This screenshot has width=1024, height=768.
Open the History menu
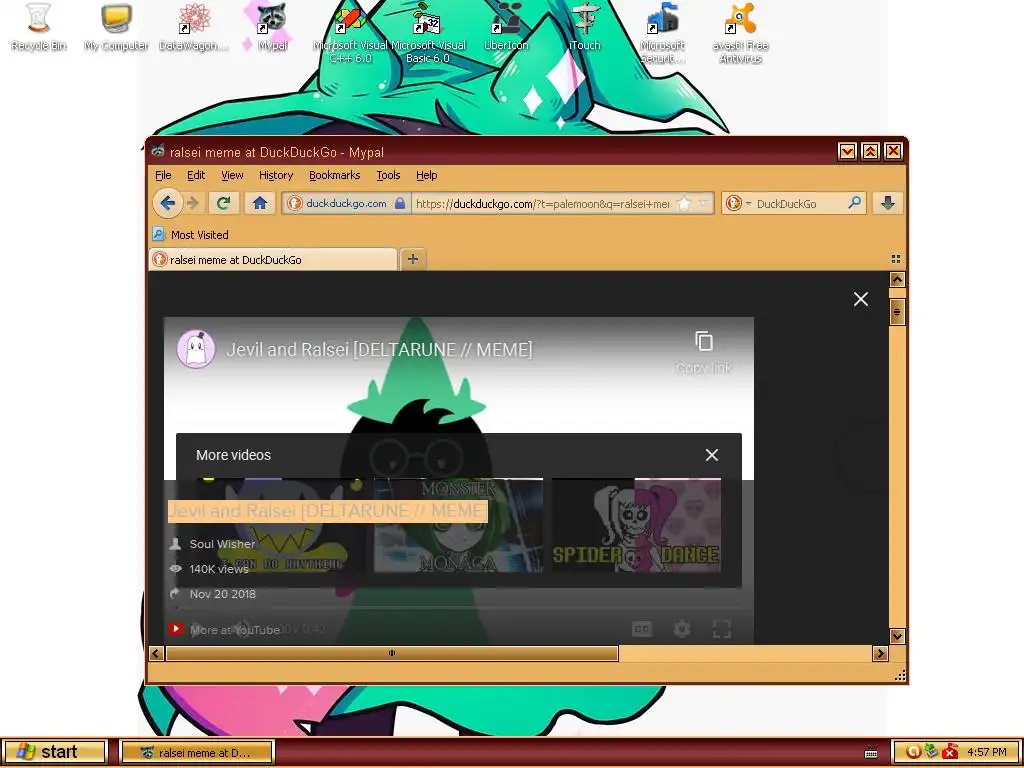coord(276,175)
